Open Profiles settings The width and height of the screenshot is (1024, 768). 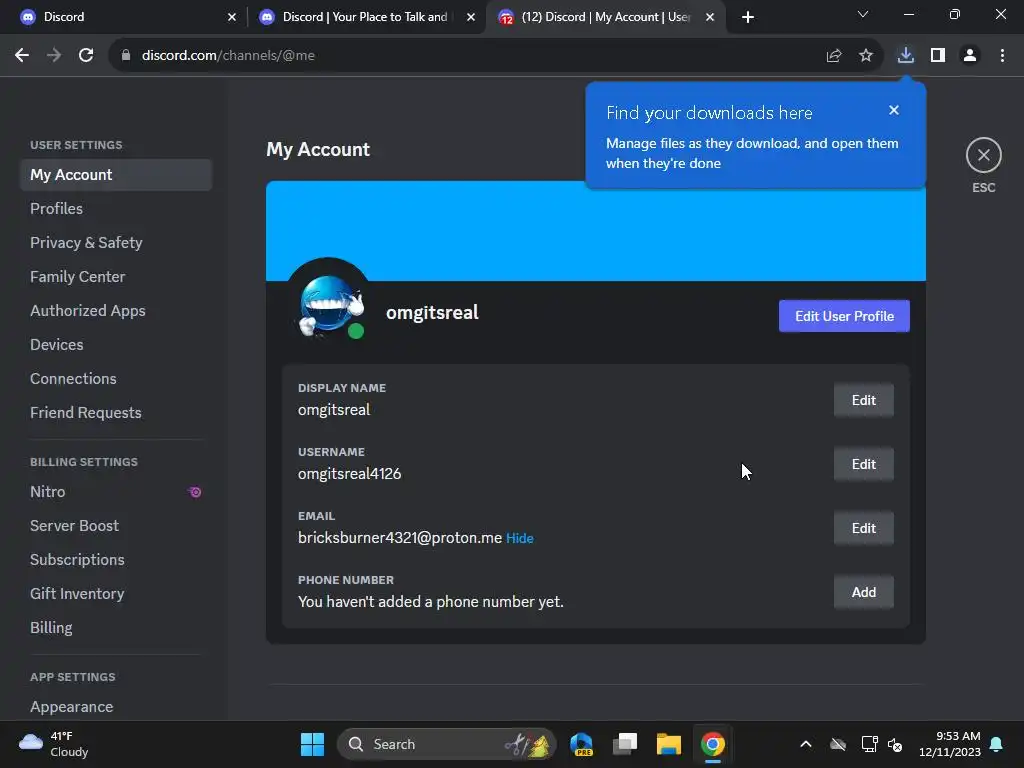pos(116,209)
